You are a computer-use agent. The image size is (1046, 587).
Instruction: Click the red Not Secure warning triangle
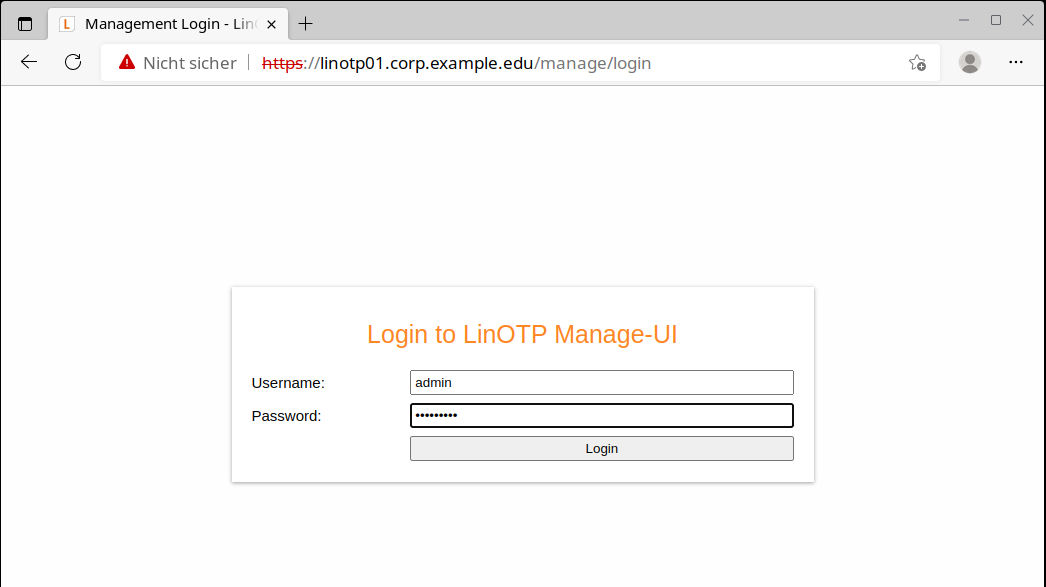[127, 63]
